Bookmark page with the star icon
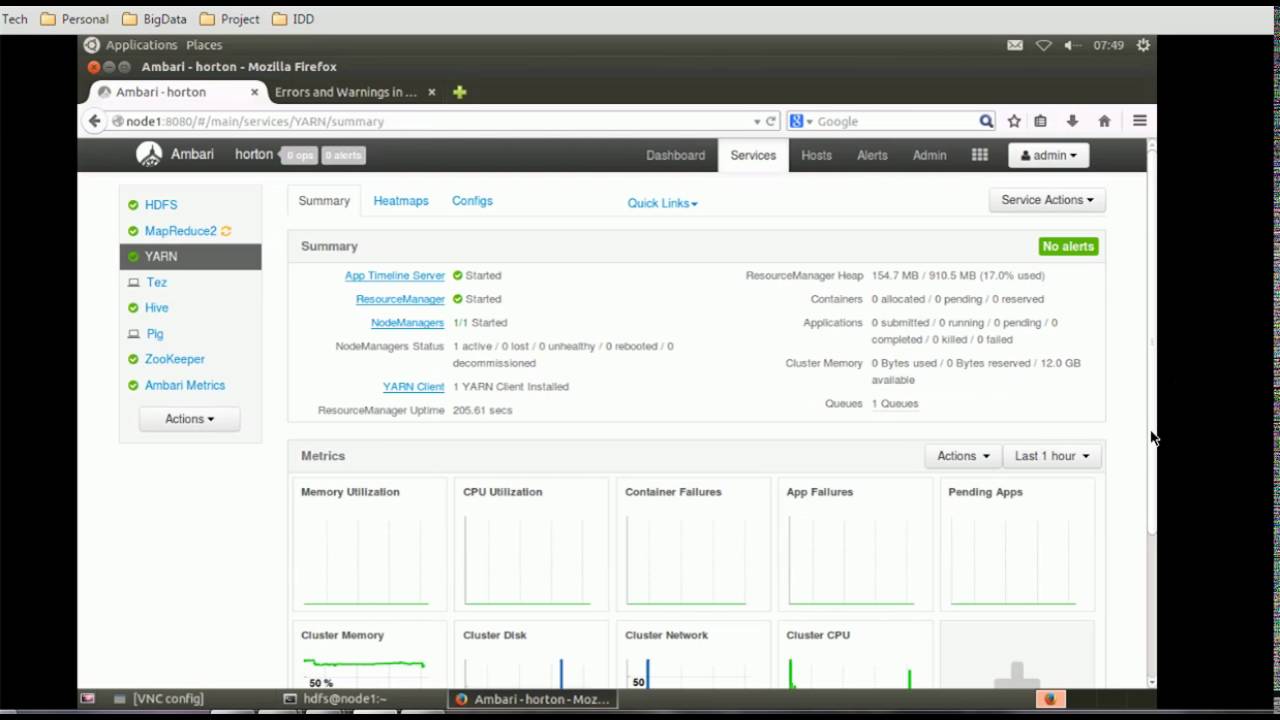This screenshot has height=720, width=1280. (1014, 121)
